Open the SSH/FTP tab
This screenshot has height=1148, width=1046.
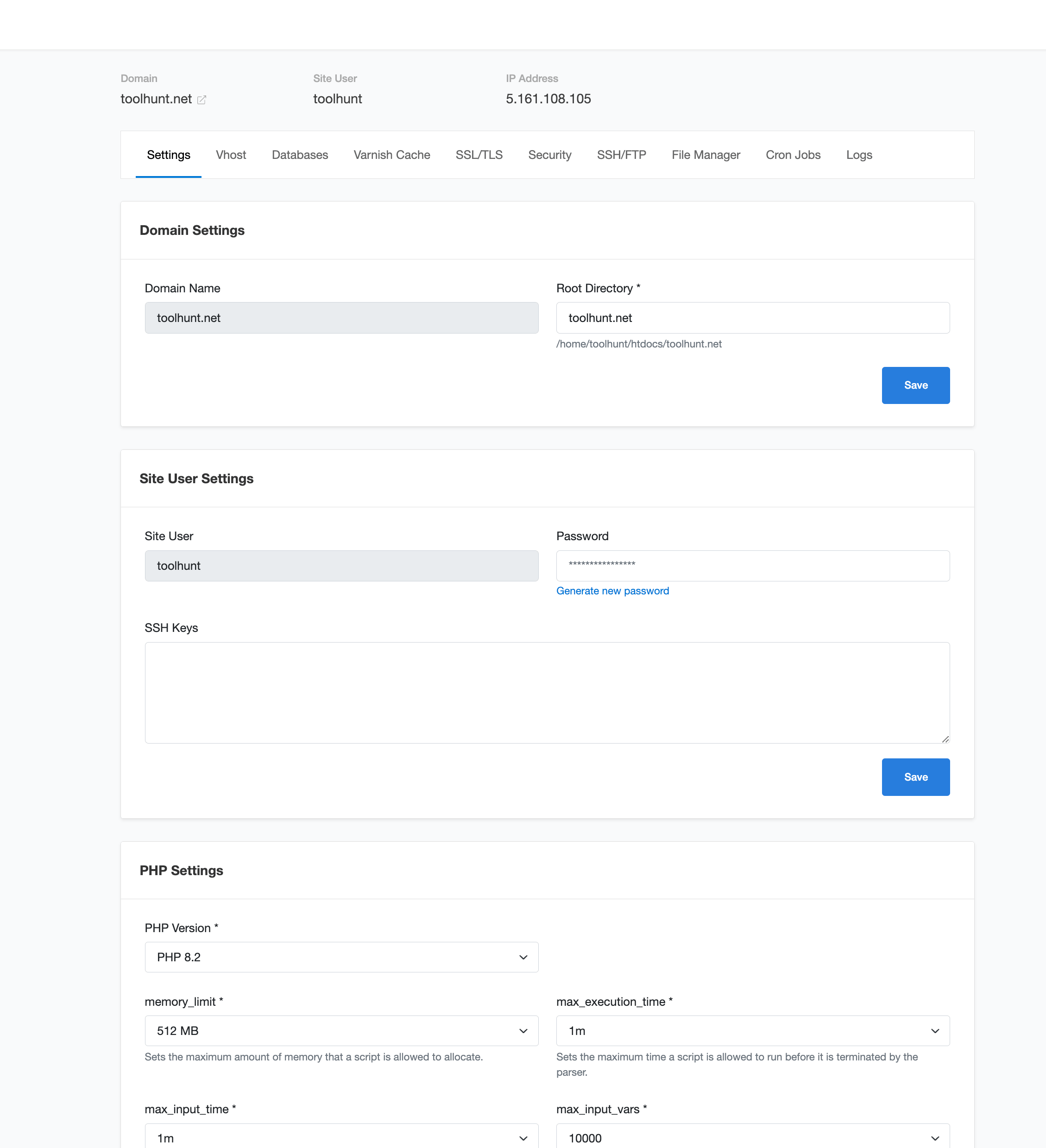click(x=621, y=155)
